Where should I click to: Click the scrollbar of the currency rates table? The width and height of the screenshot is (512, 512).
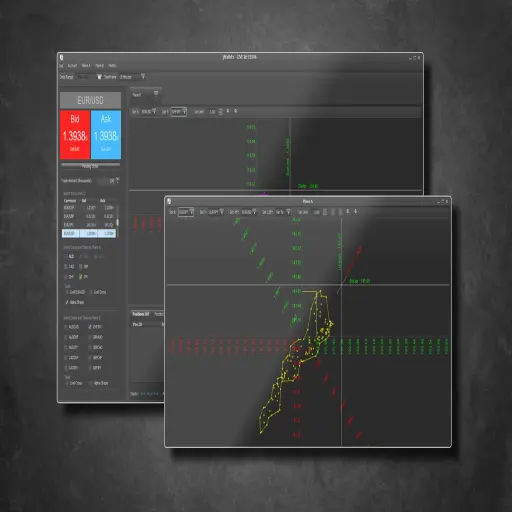click(x=118, y=221)
